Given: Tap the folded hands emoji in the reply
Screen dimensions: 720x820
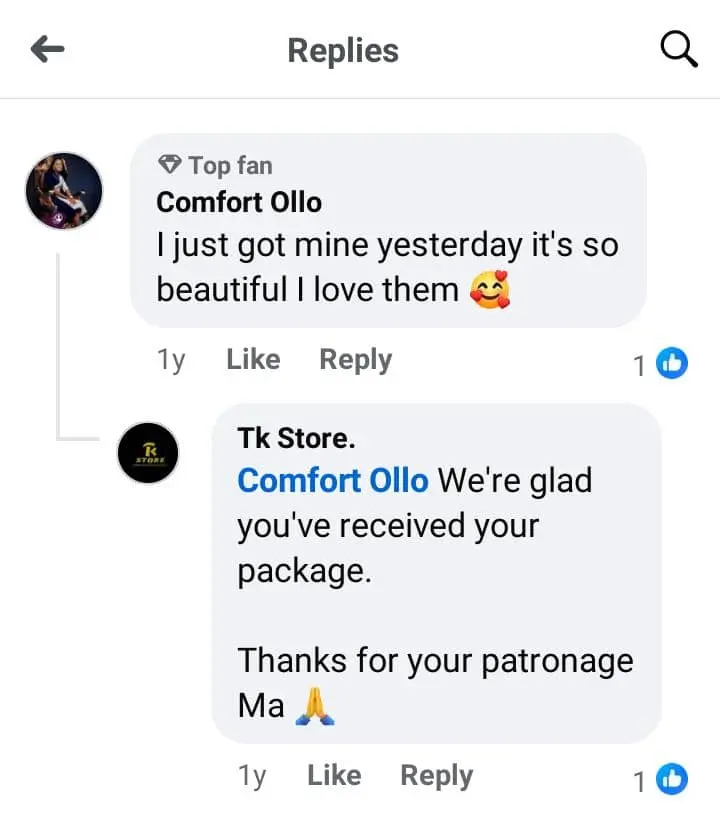Looking at the screenshot, I should coord(314,707).
